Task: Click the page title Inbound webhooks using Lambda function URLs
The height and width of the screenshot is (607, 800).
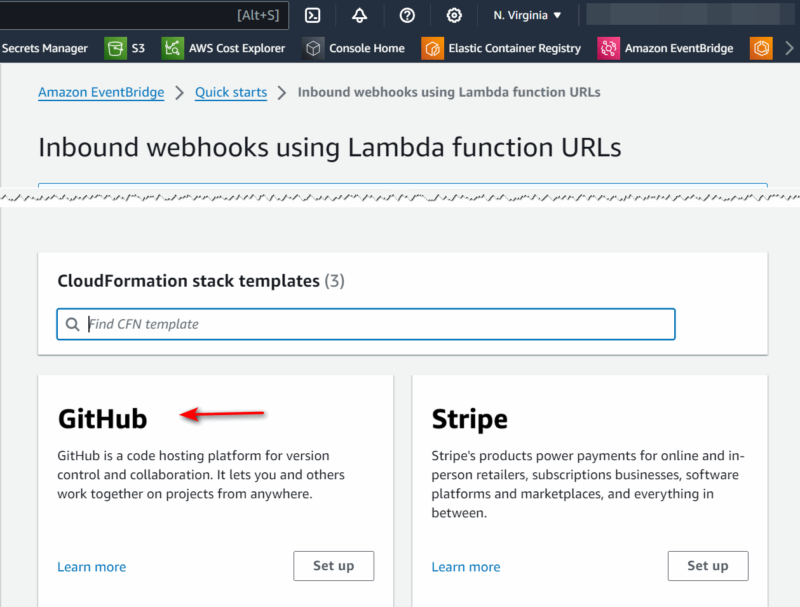Action: click(330, 147)
